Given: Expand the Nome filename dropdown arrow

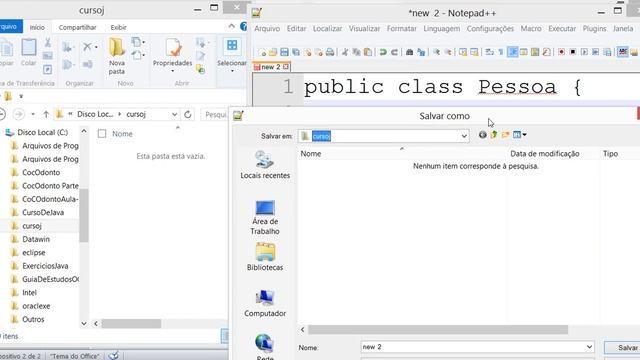Looking at the screenshot, I should click(x=589, y=347).
